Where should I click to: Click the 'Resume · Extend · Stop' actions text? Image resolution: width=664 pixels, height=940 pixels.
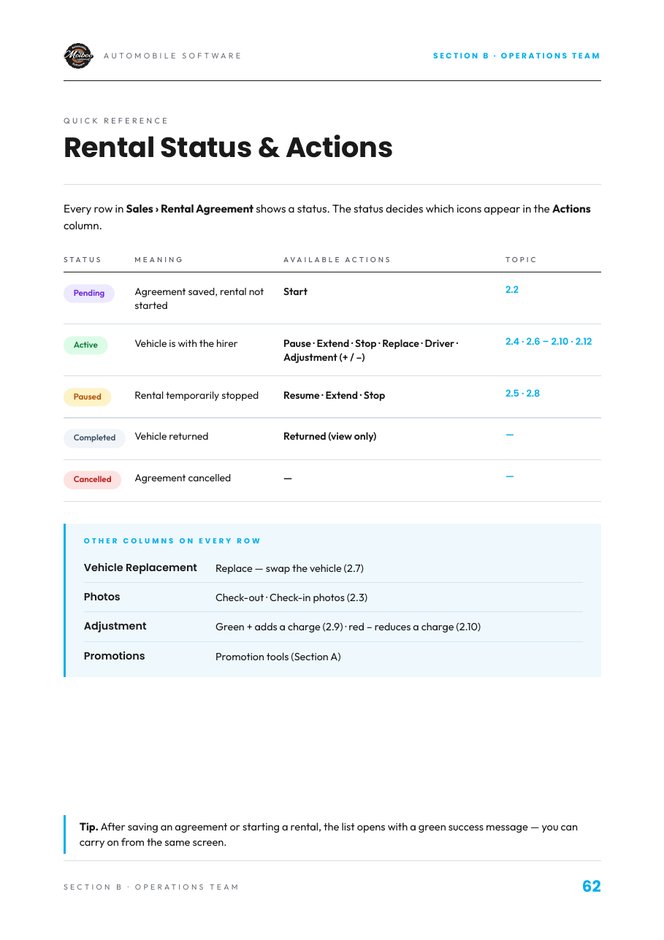point(334,396)
